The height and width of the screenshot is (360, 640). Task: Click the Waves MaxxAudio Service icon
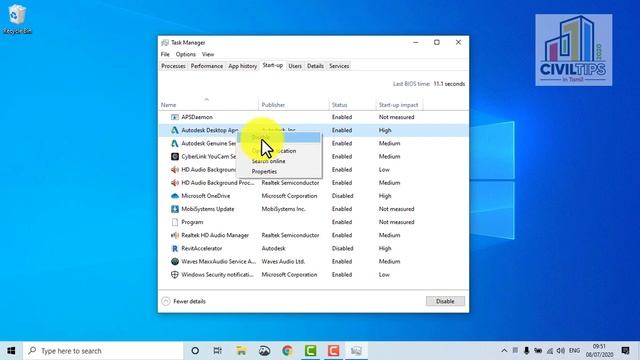175,261
